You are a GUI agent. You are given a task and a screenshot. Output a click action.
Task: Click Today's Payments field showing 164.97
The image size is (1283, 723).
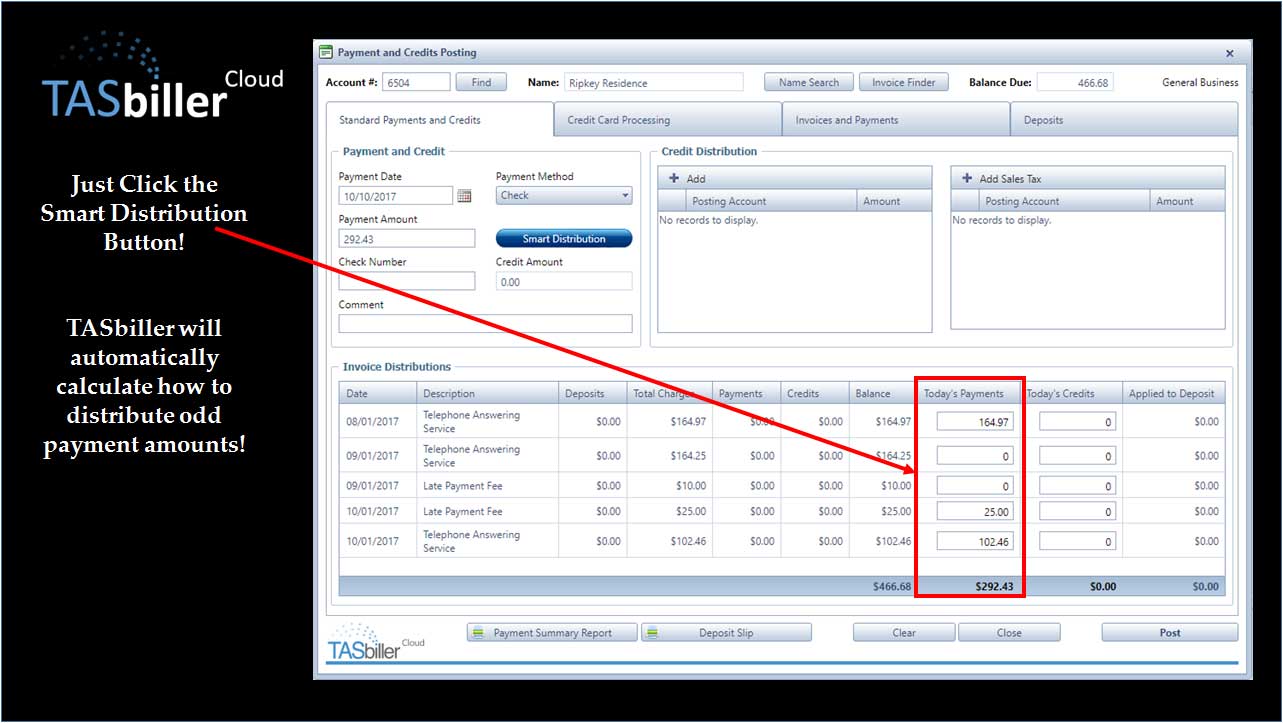pyautogui.click(x=975, y=422)
